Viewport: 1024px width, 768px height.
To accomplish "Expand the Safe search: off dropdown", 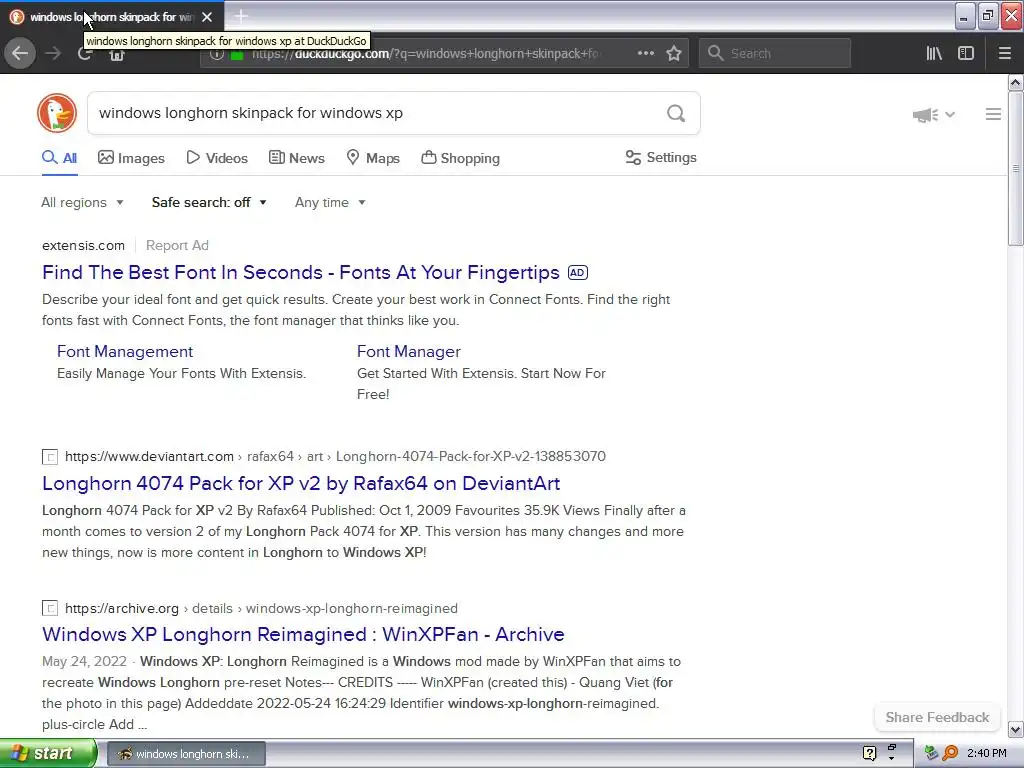I will click(209, 202).
